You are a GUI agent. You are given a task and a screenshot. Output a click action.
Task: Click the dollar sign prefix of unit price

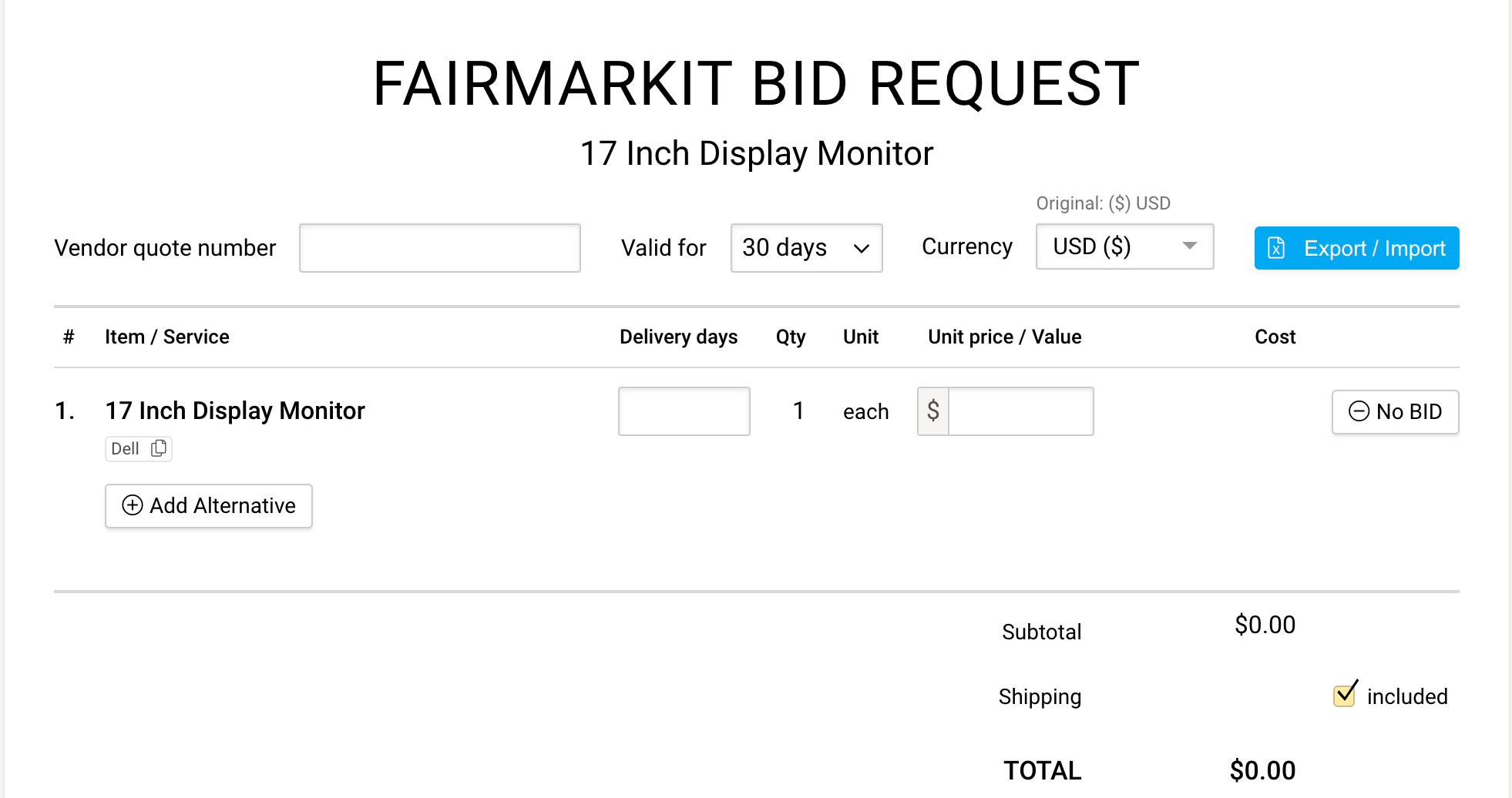click(x=933, y=411)
